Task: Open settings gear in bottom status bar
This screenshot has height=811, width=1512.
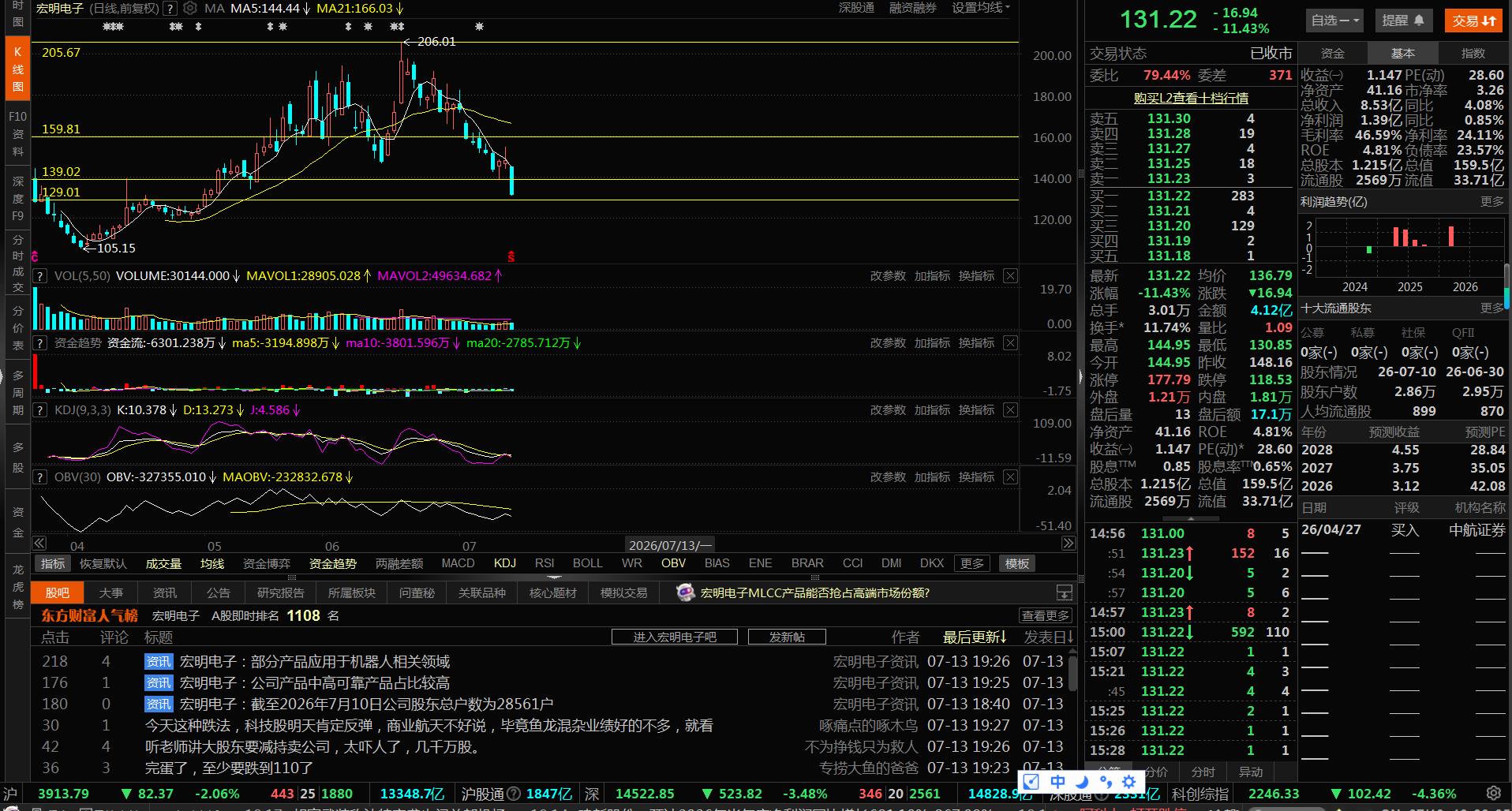Action: pos(1494,793)
